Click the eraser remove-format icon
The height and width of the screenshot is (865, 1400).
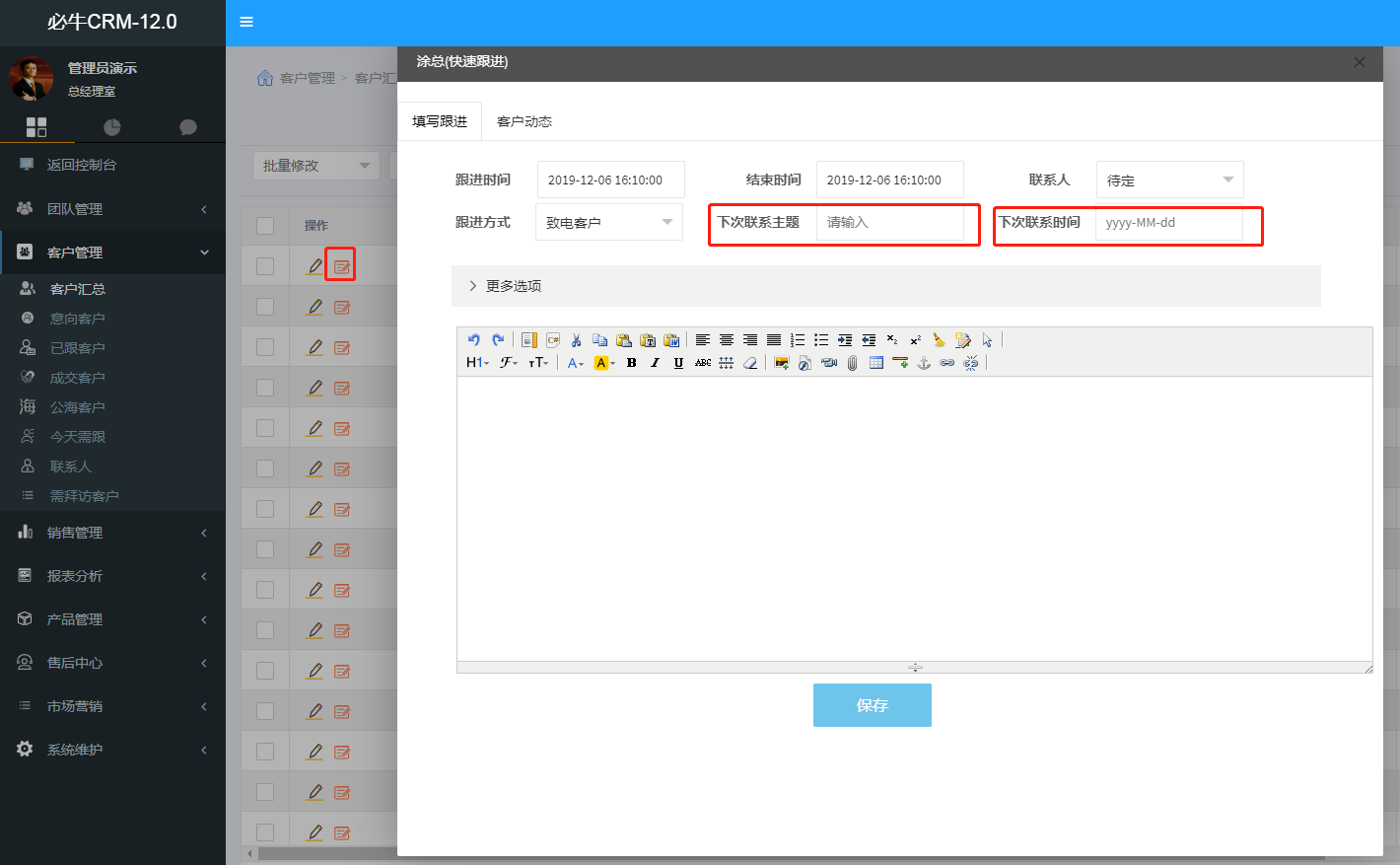coord(750,363)
